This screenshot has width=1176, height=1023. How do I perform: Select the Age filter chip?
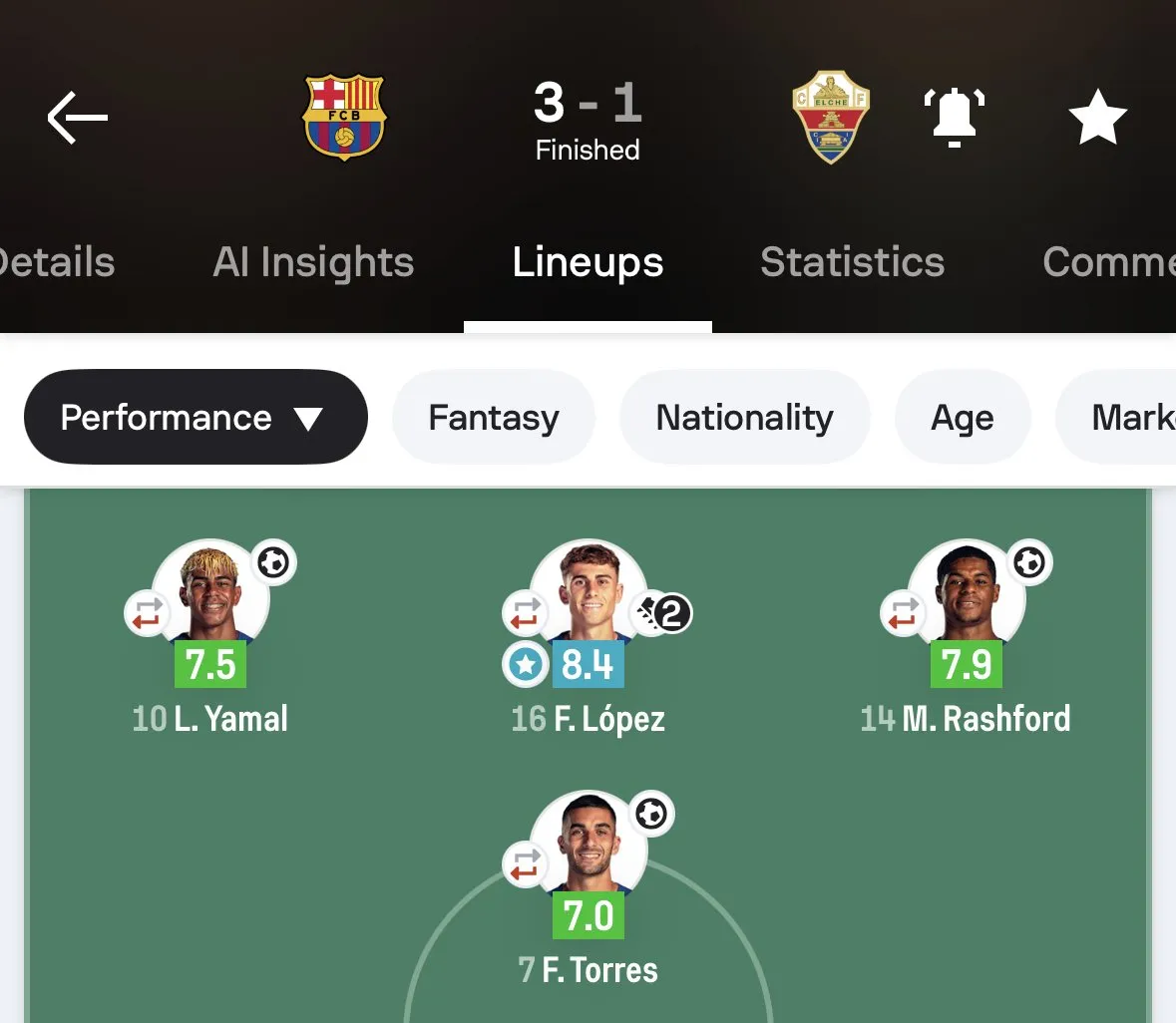click(962, 418)
